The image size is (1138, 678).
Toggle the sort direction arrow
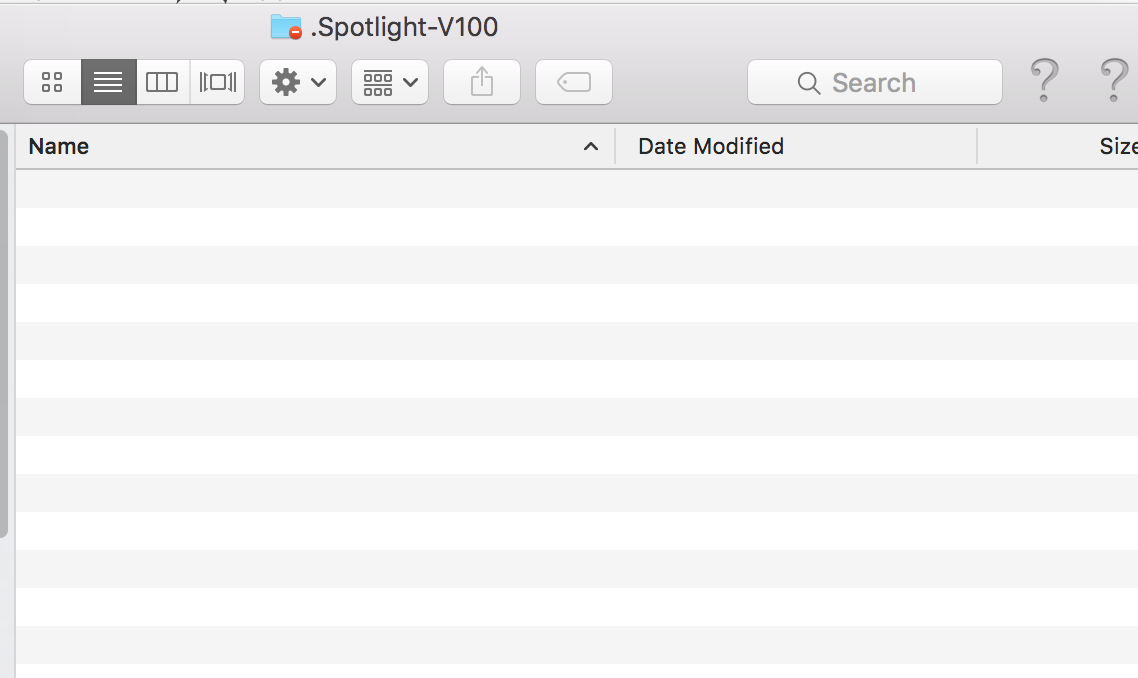[591, 147]
